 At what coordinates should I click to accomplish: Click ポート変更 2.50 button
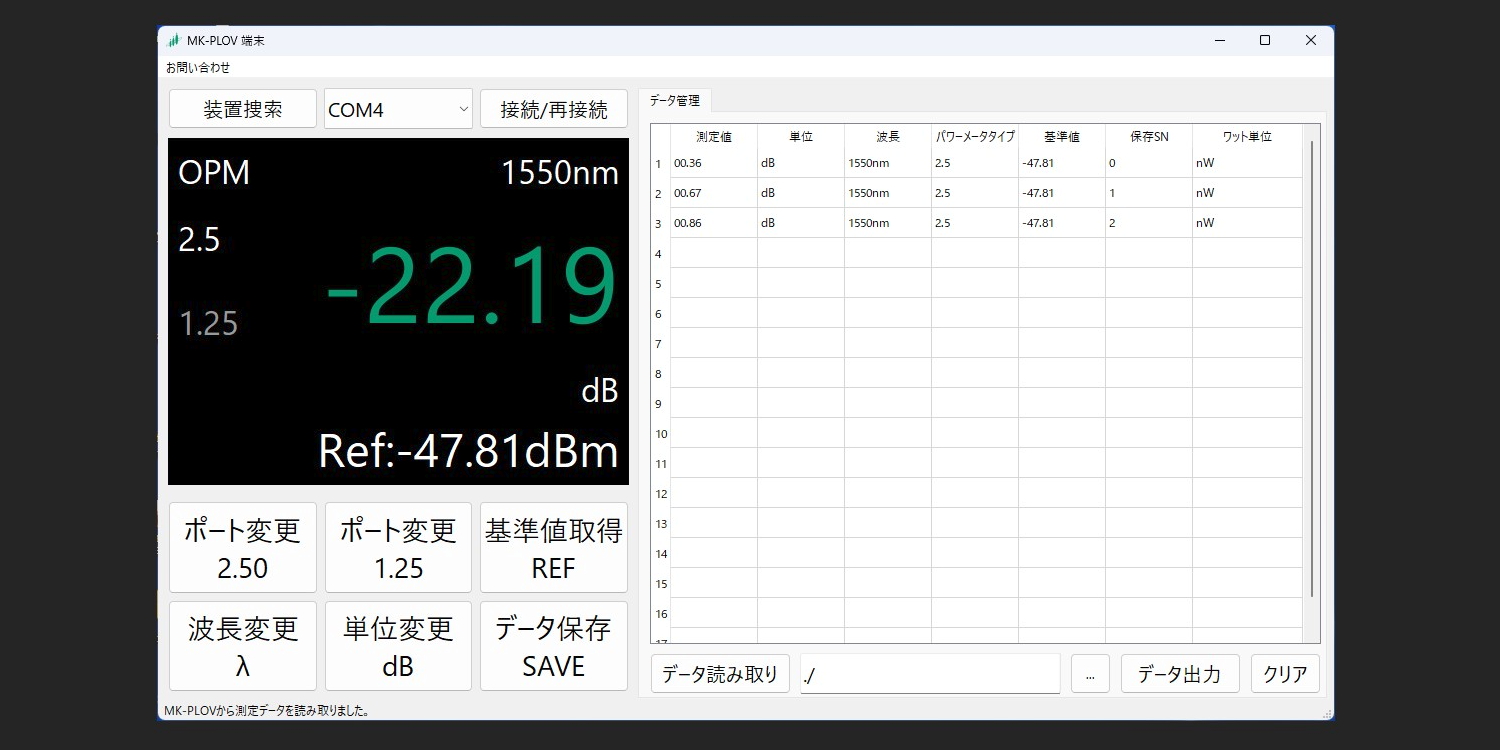coord(243,547)
